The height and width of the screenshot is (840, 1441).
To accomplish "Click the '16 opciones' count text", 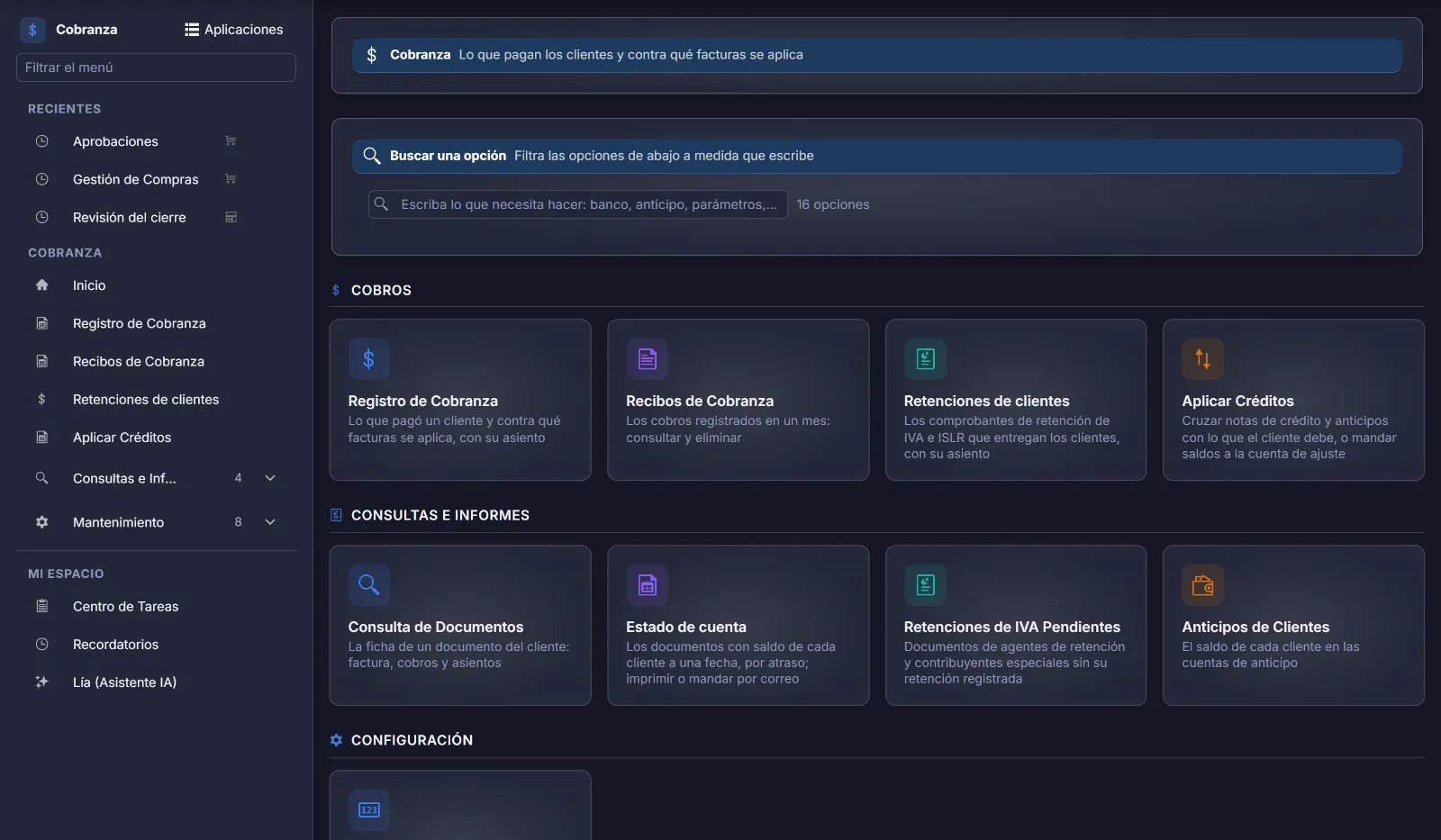I will 833,204.
